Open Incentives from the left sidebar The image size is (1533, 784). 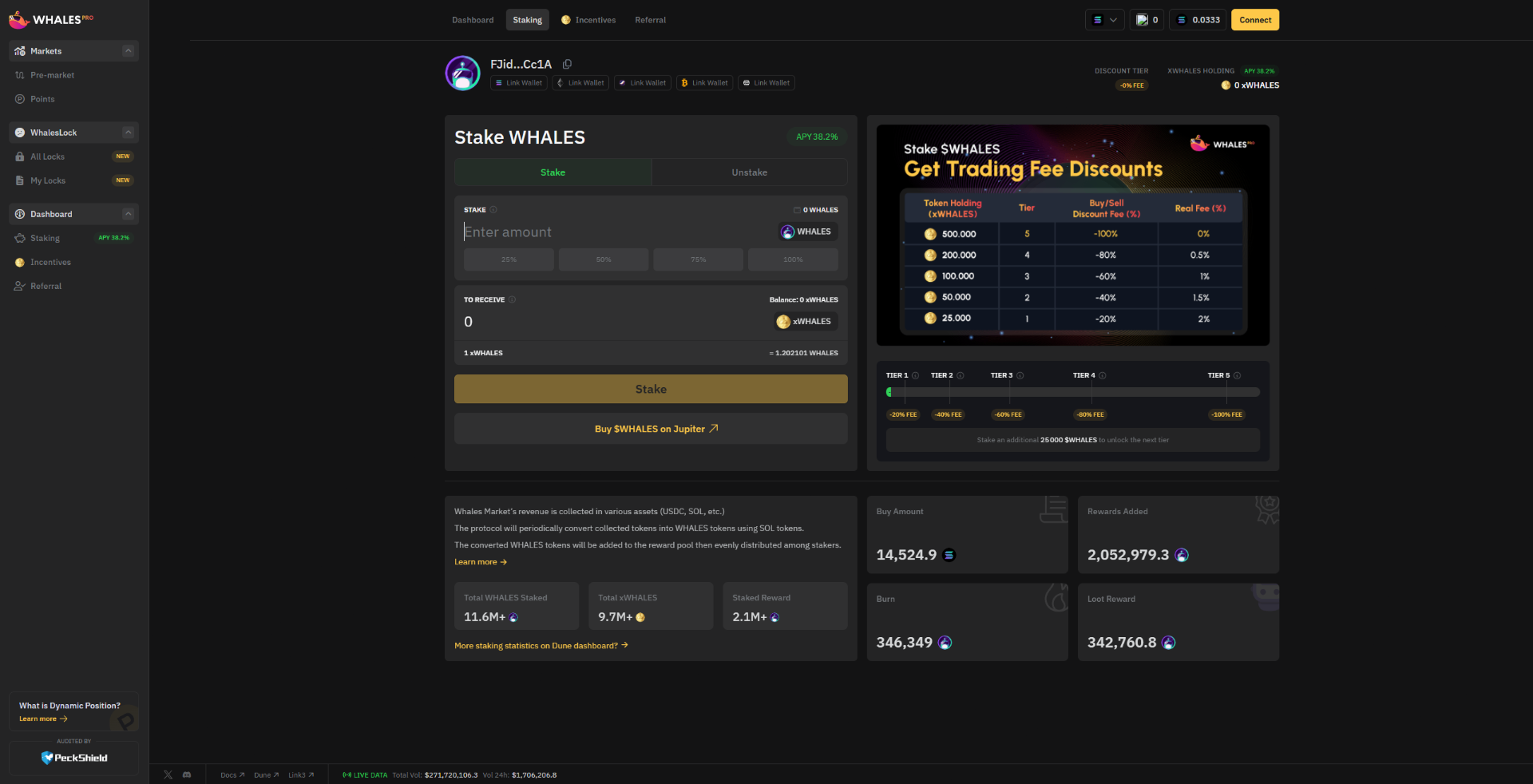click(x=50, y=262)
